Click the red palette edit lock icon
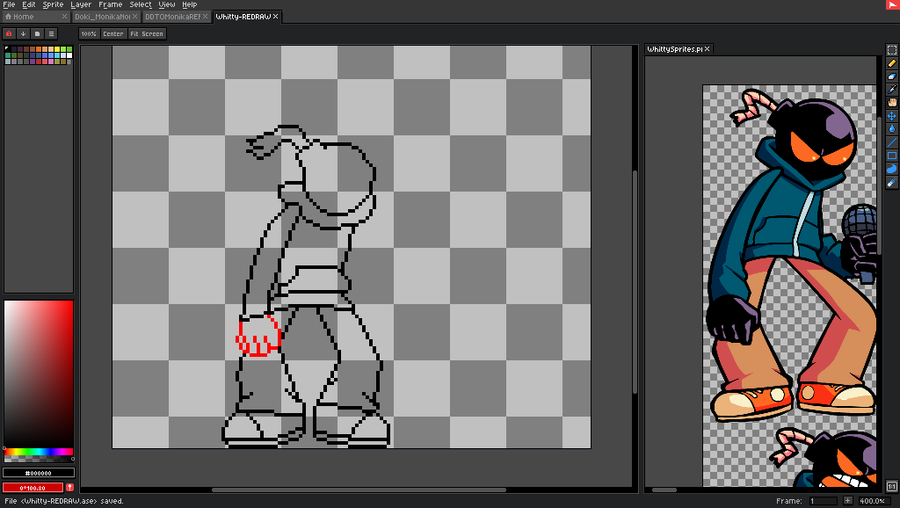Viewport: 900px width, 508px height. [9, 34]
